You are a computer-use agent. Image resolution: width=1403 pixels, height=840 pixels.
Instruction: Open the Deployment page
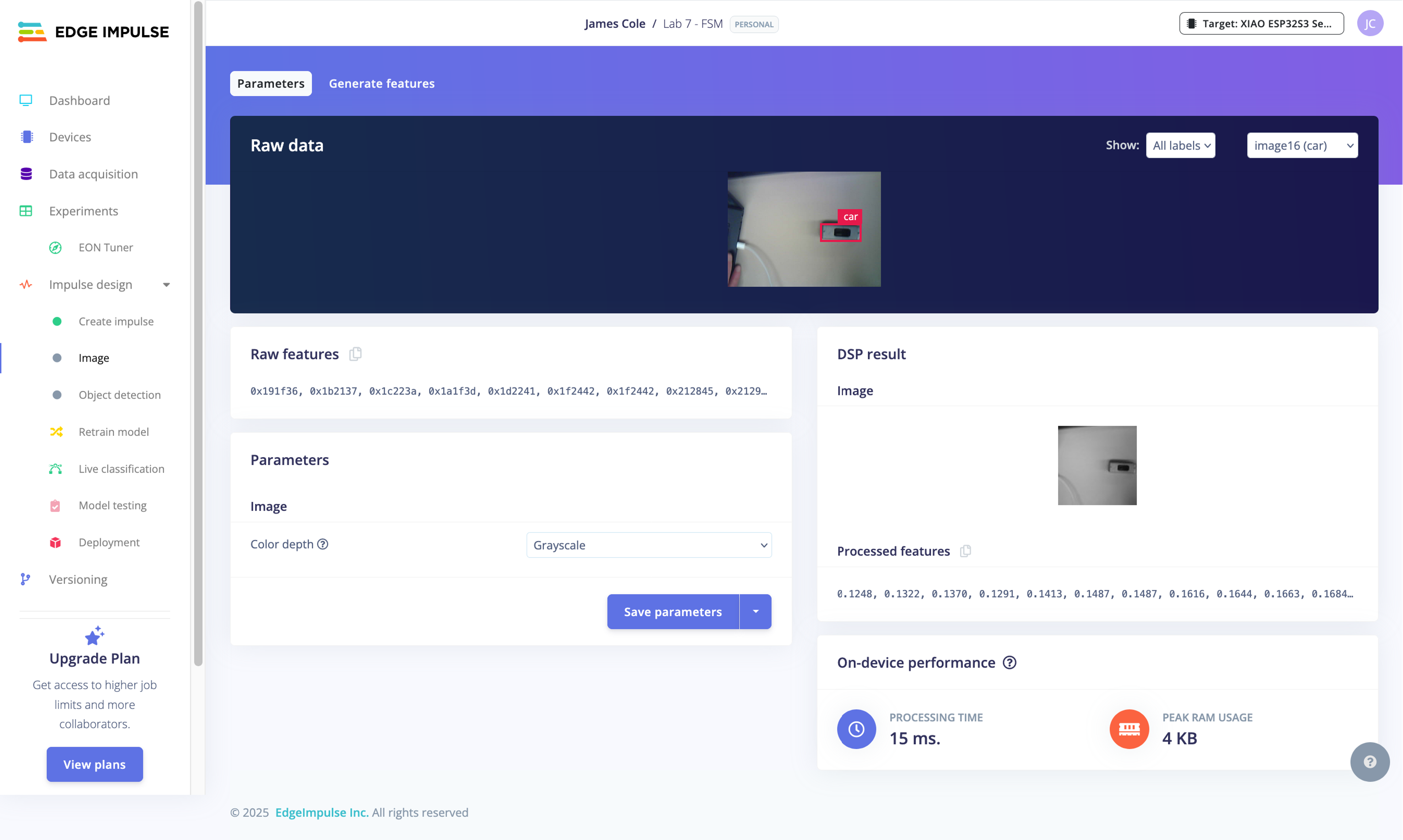click(109, 542)
